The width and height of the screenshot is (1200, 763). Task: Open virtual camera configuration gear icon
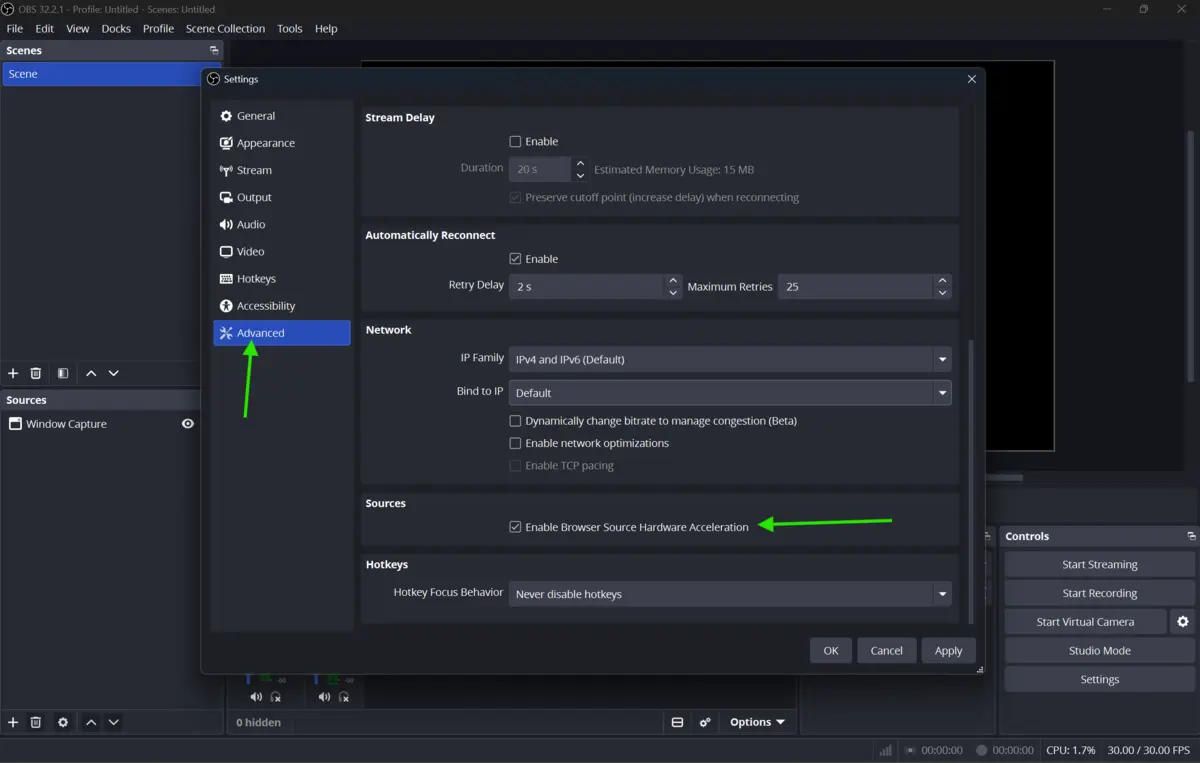tap(1183, 622)
